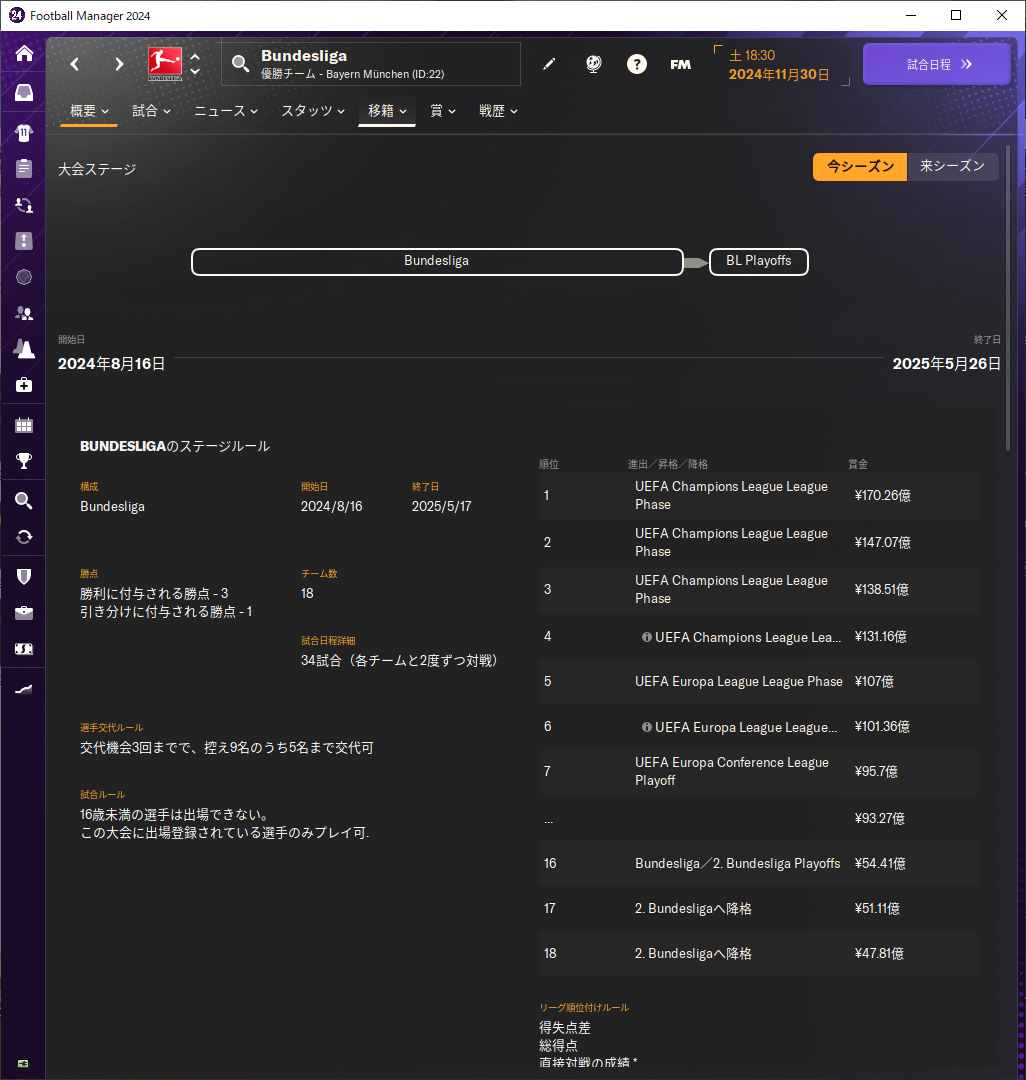This screenshot has height=1080, width=1026.
Task: Open Training cone icon
Action: 24,349
